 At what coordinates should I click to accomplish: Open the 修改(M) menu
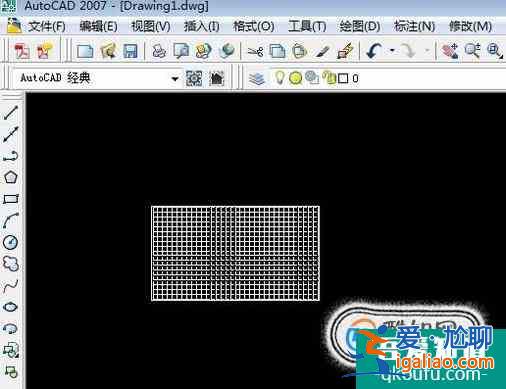click(x=470, y=26)
